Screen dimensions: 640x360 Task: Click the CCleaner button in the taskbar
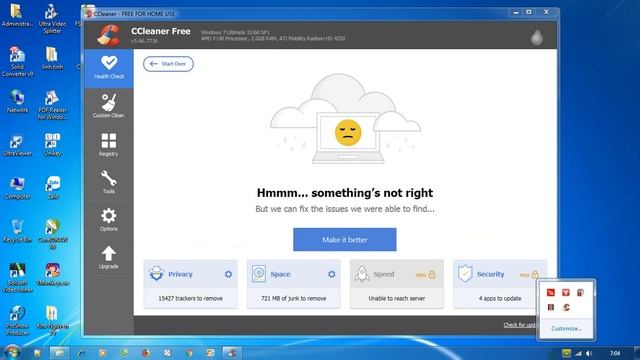click(x=232, y=353)
